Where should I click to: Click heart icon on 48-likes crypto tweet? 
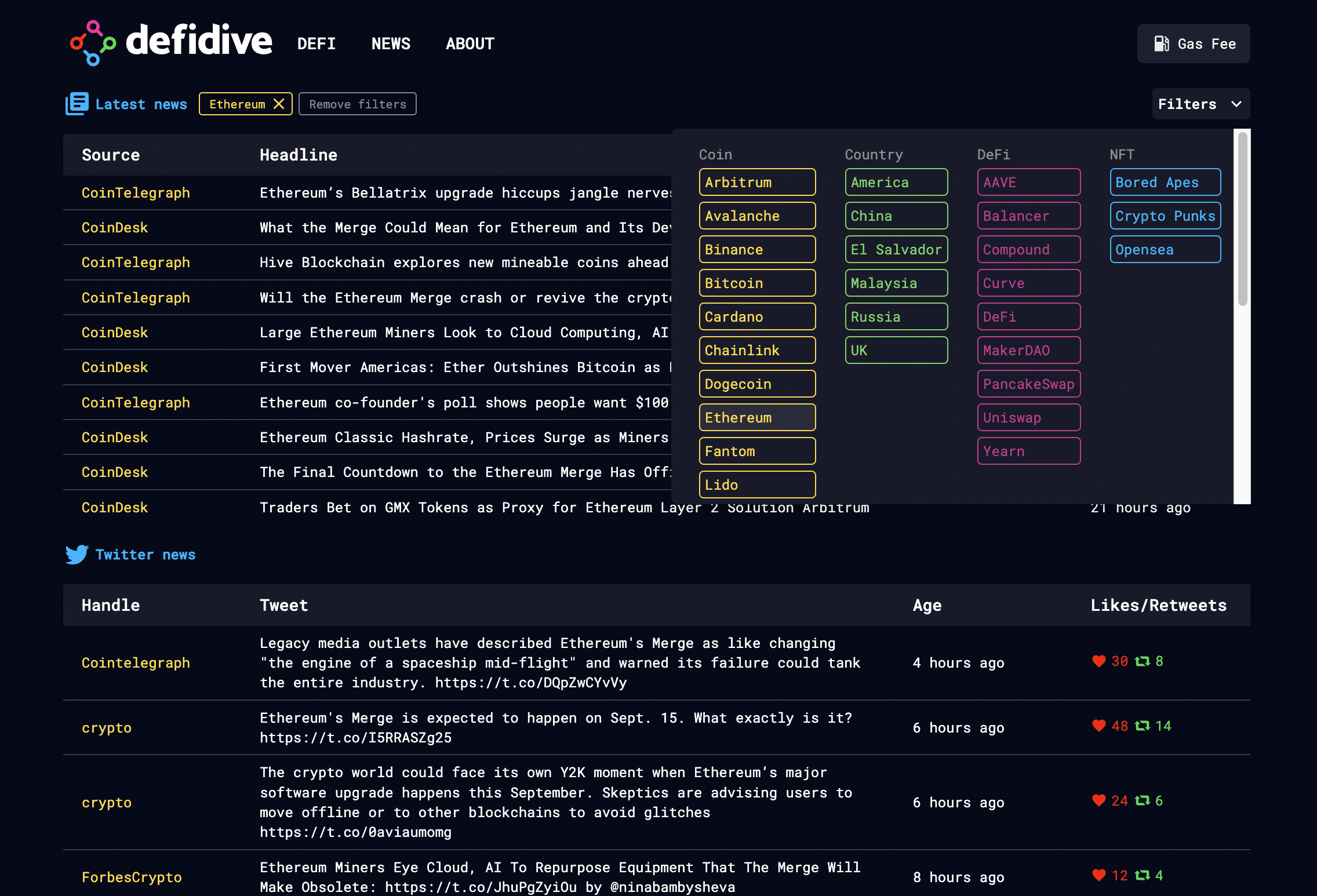pos(1098,726)
